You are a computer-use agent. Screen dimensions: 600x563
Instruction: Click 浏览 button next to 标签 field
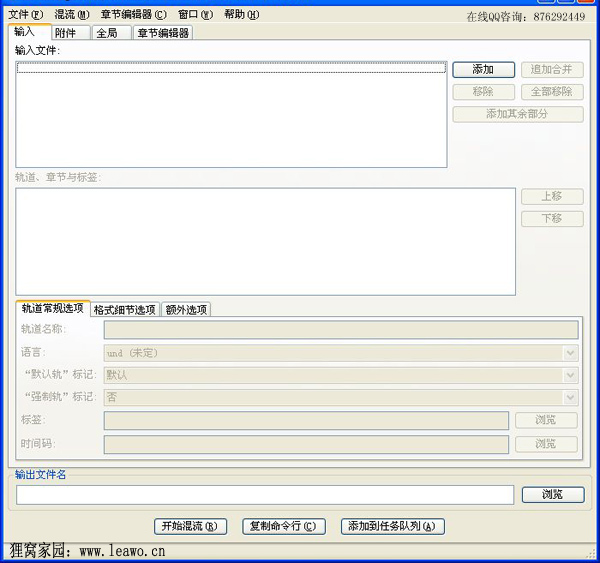tap(546, 420)
